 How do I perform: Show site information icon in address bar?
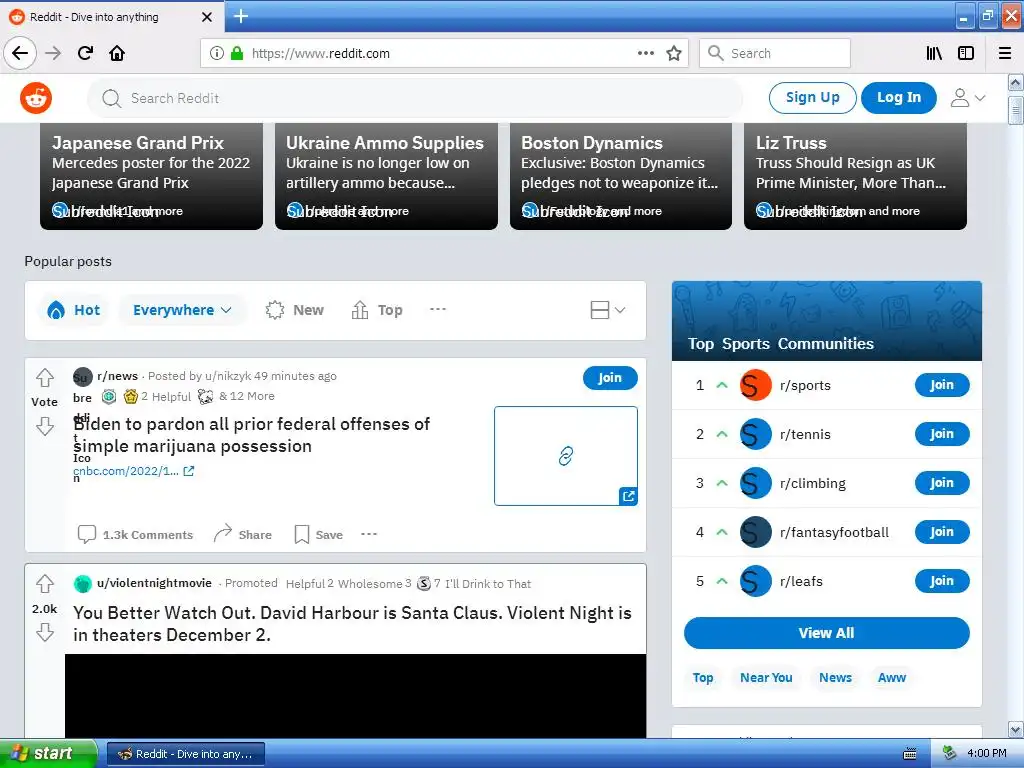pos(216,54)
